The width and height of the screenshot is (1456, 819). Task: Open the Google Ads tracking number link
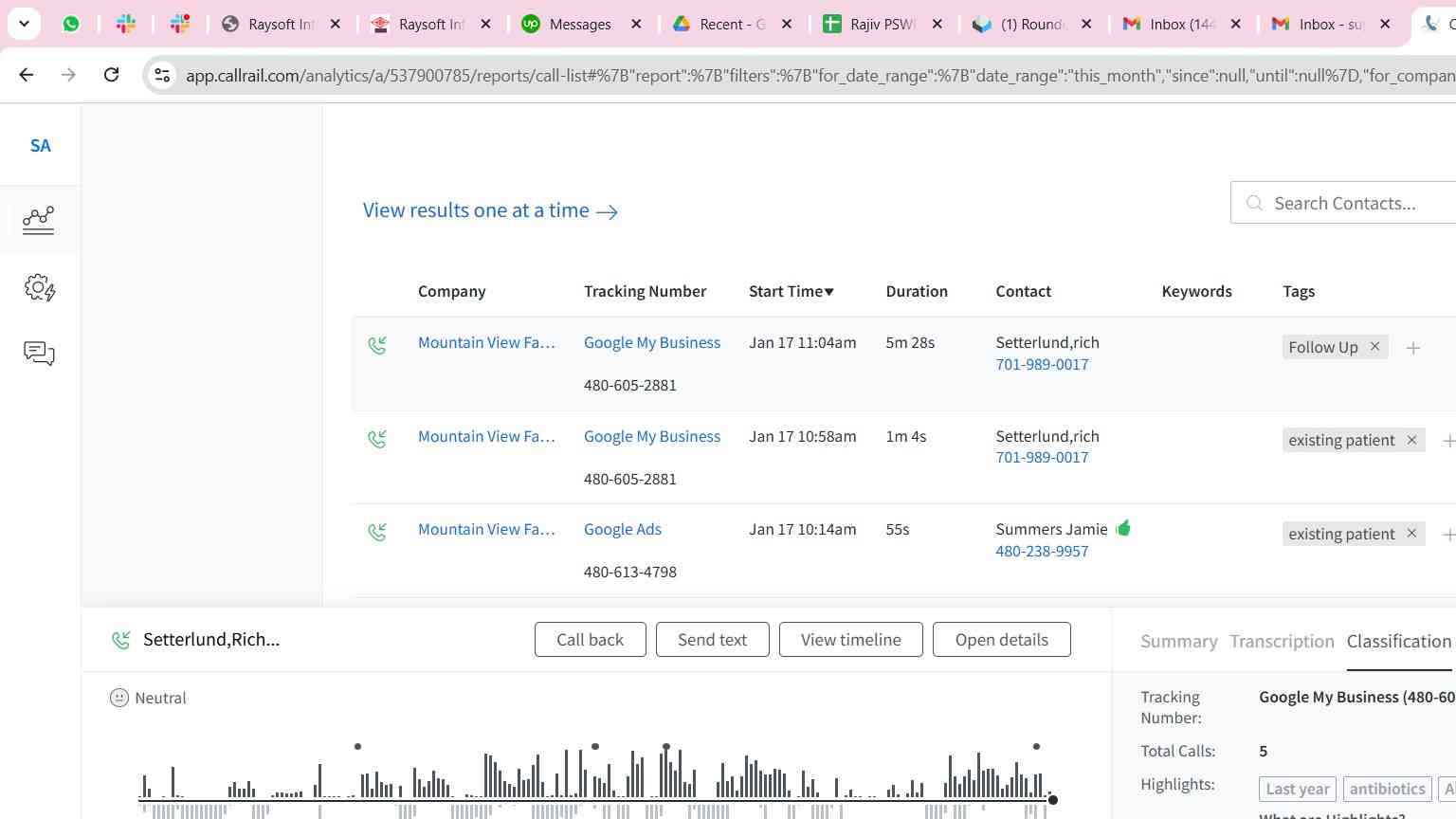tap(623, 529)
